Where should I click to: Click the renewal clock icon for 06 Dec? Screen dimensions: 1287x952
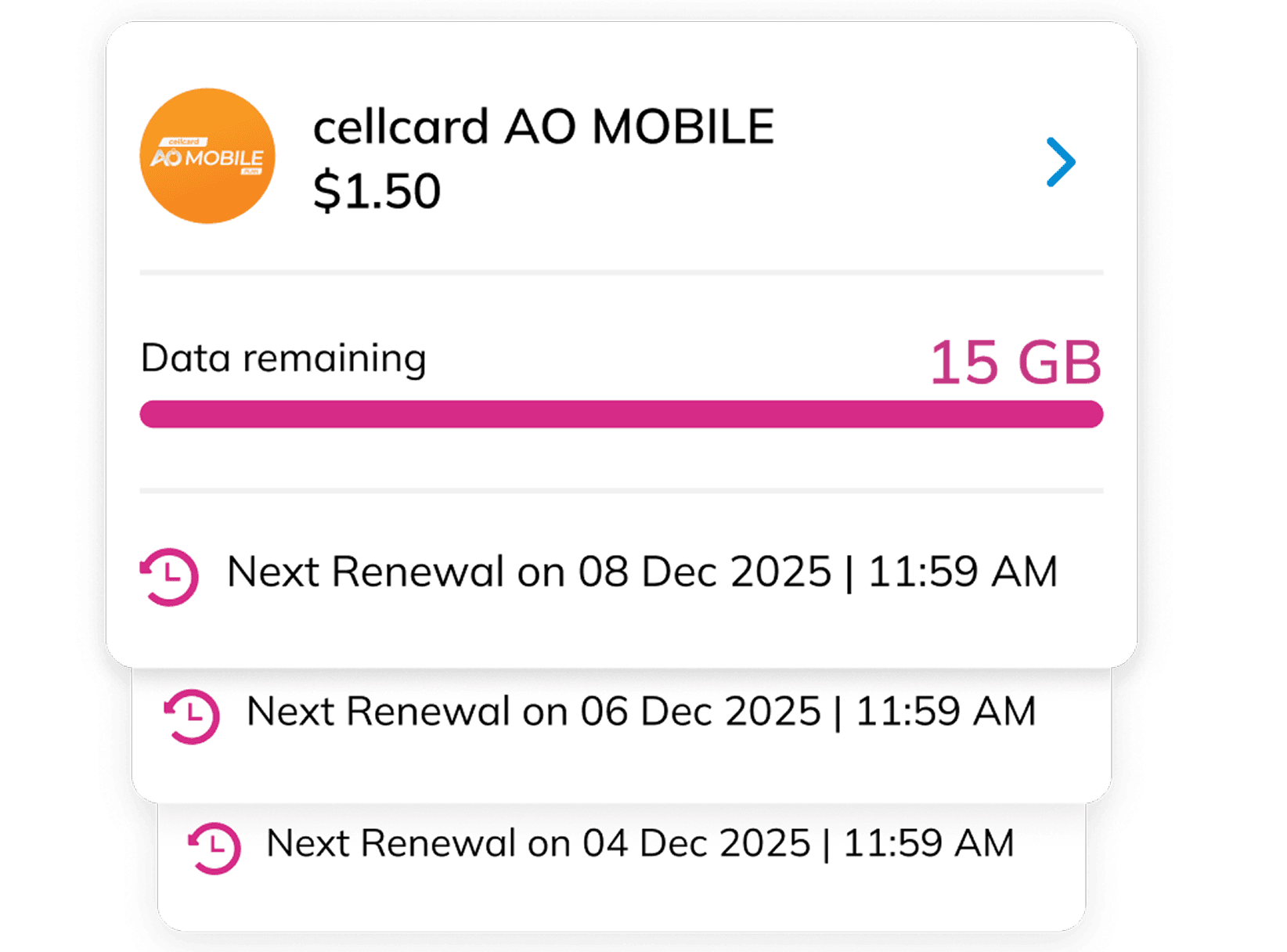pyautogui.click(x=193, y=716)
